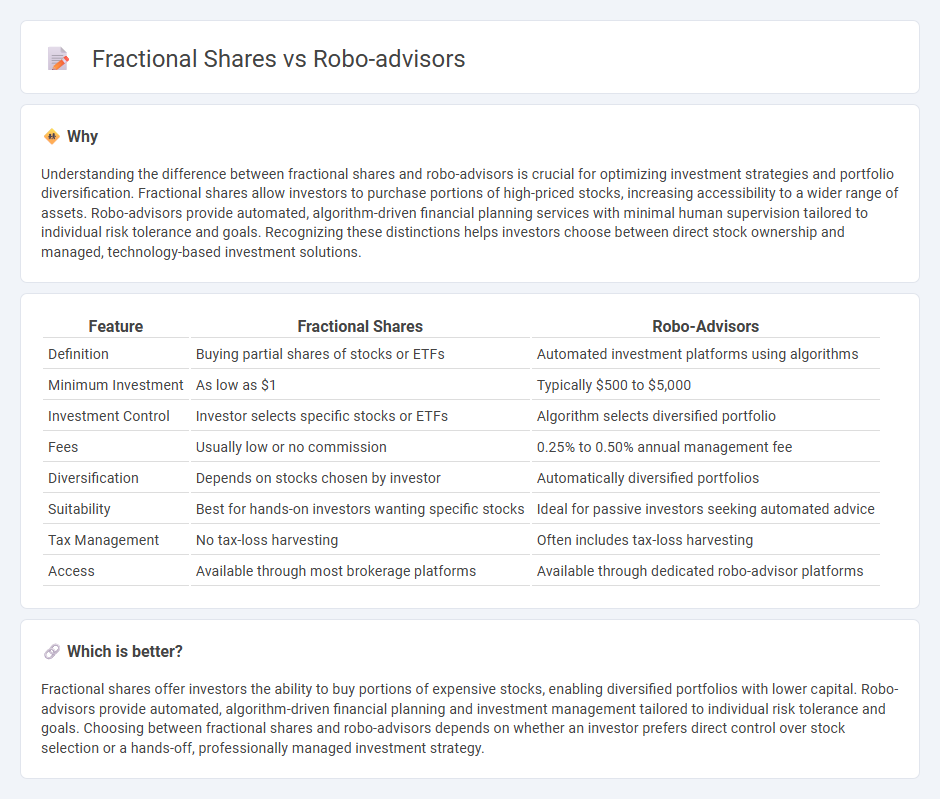This screenshot has height=799, width=940.
Task: Select the 'Suitability' row label
Action: (79, 509)
